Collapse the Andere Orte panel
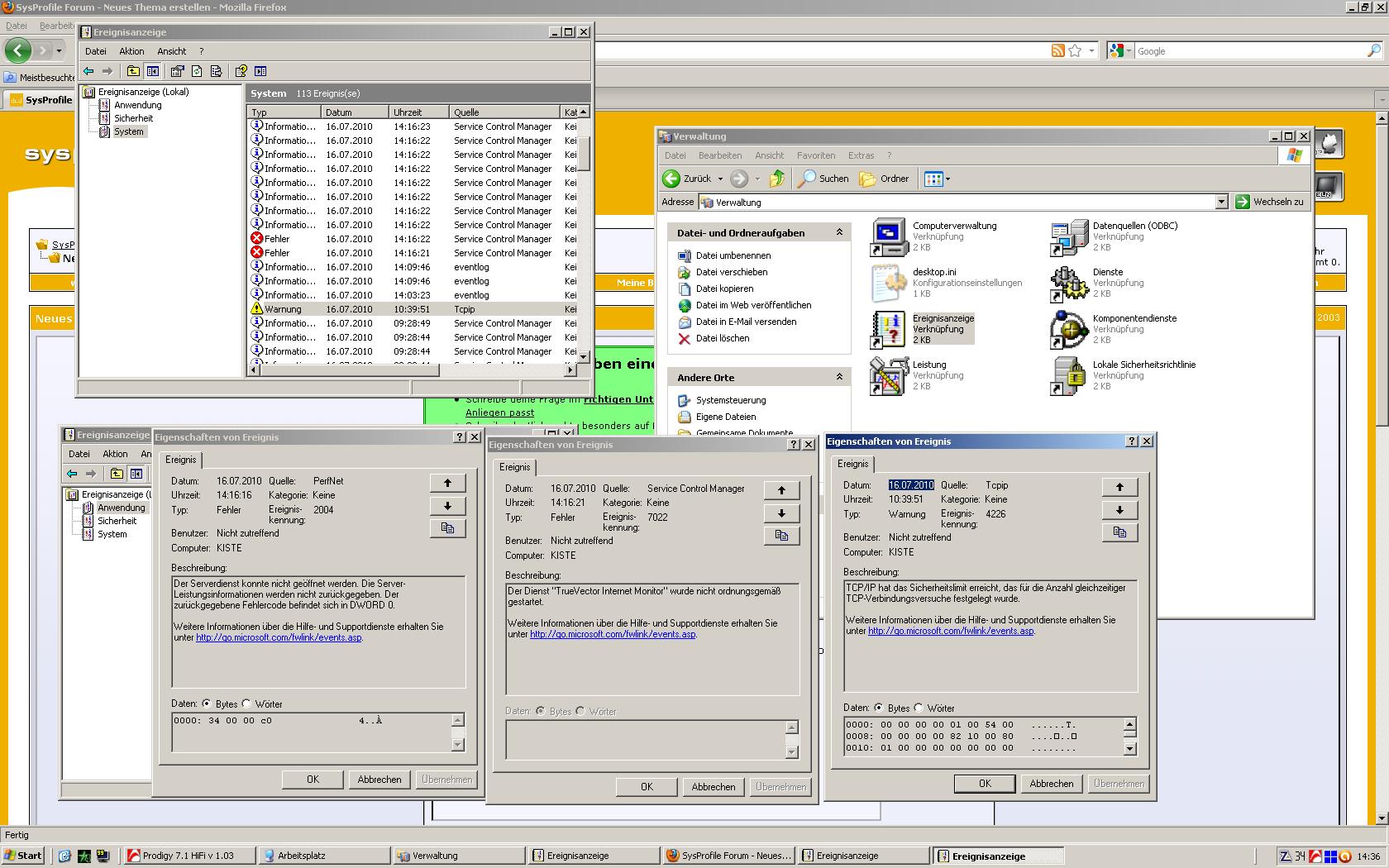The width and height of the screenshot is (1389, 868). tap(839, 377)
